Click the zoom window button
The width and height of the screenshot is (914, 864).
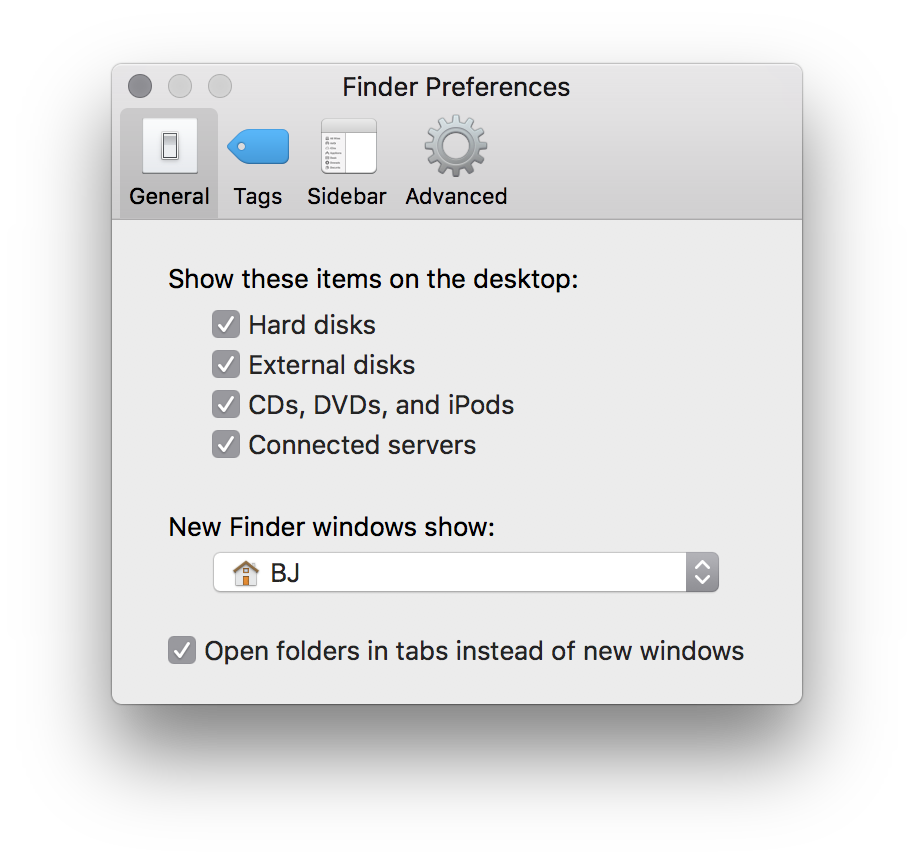point(220,86)
